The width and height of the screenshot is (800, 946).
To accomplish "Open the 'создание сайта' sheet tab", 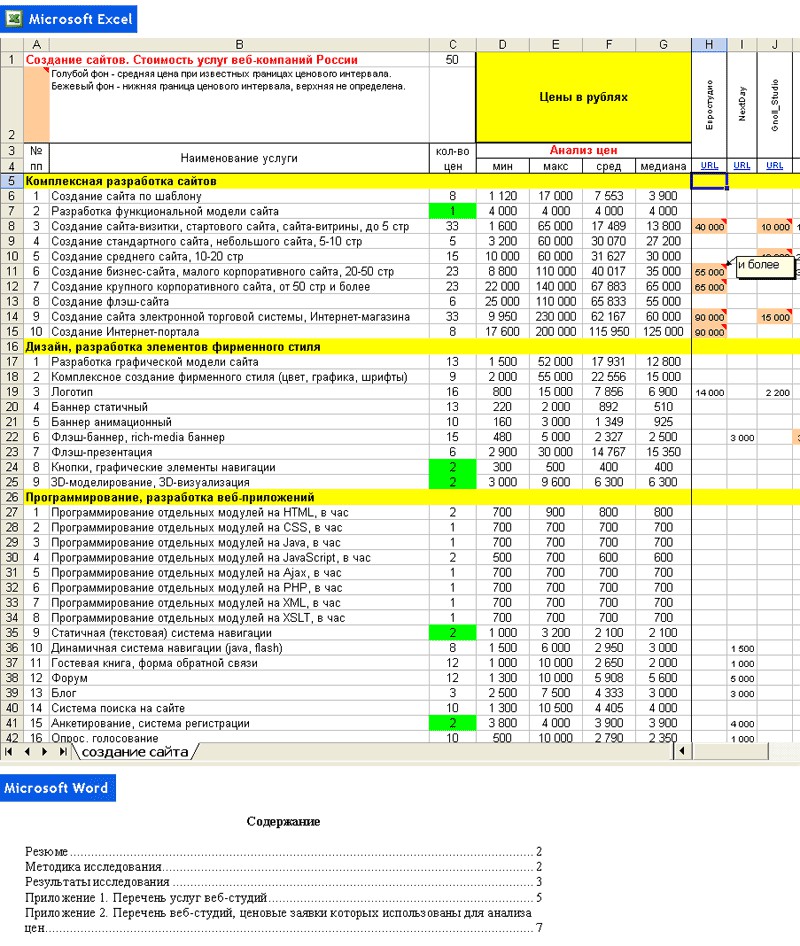I will (135, 752).
